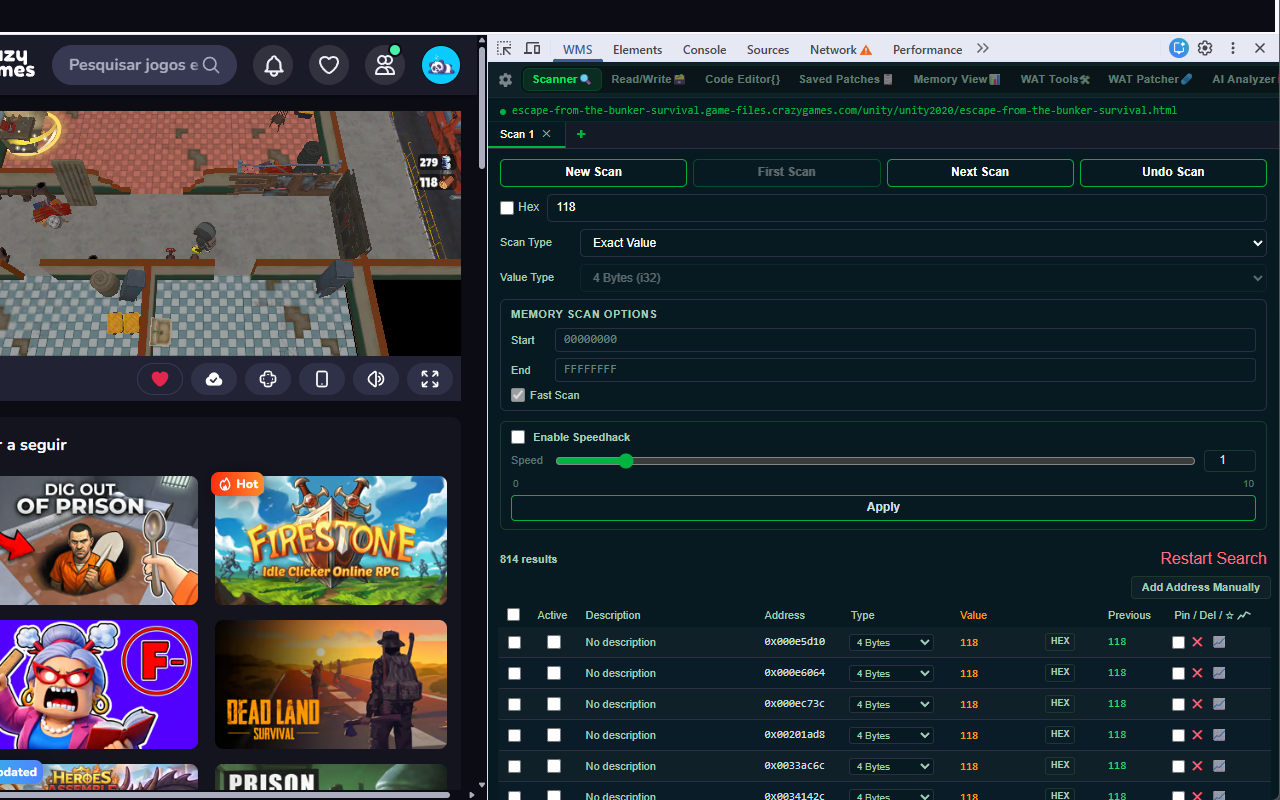Switch to the Elements tab in DevTools

(637, 50)
